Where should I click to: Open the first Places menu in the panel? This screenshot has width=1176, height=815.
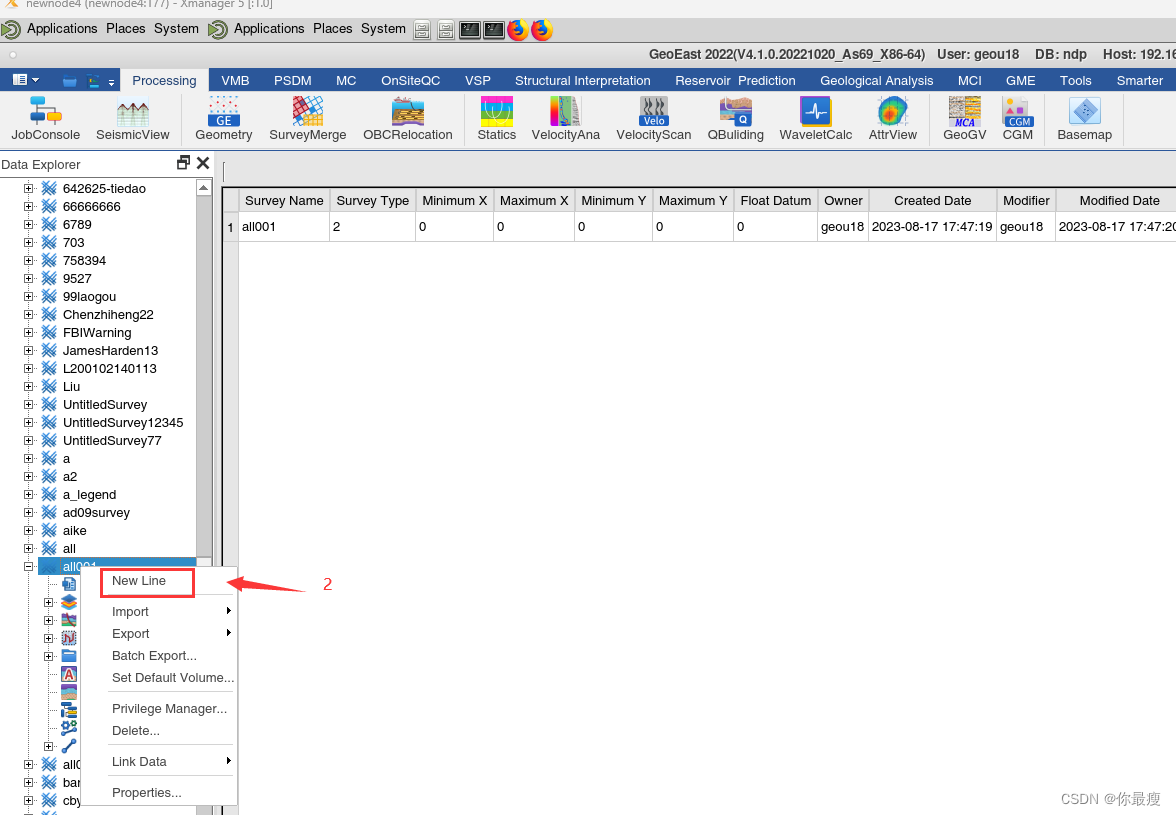coord(125,28)
